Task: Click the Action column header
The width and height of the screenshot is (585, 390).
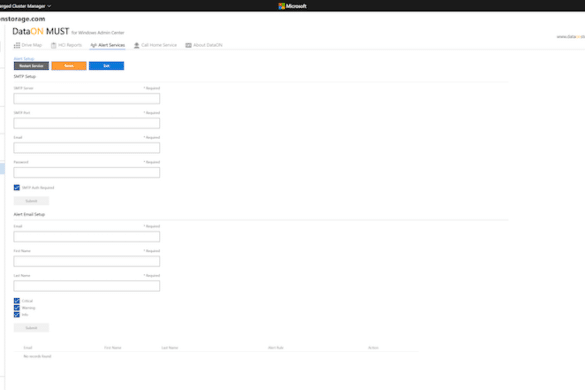Action: tap(373, 347)
